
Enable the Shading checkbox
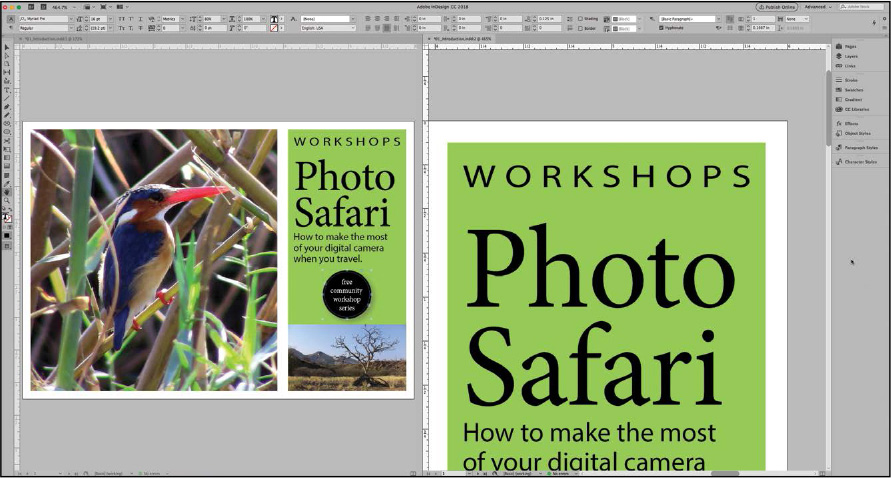point(580,19)
